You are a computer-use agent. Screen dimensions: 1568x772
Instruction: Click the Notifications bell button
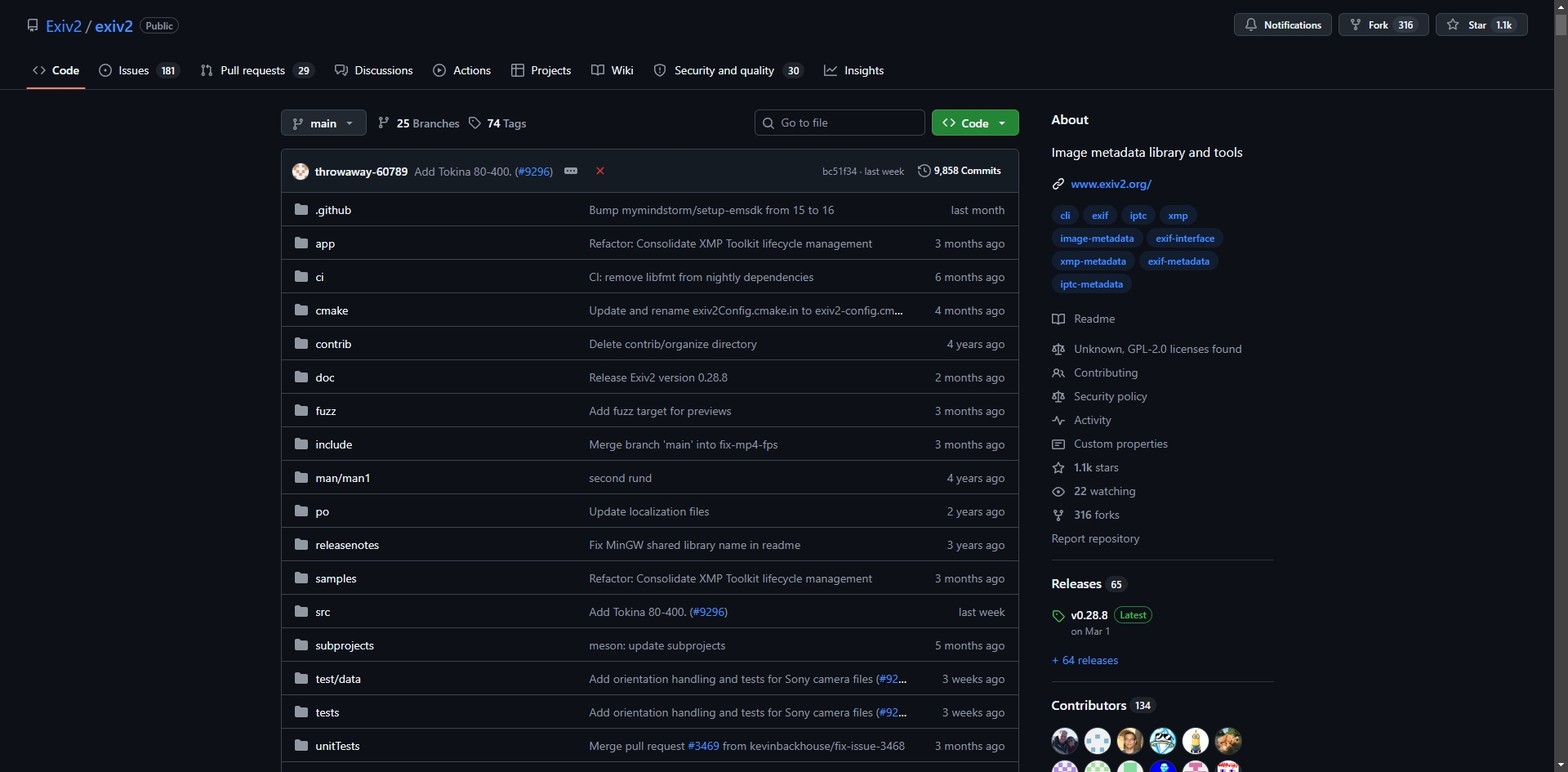tap(1282, 25)
